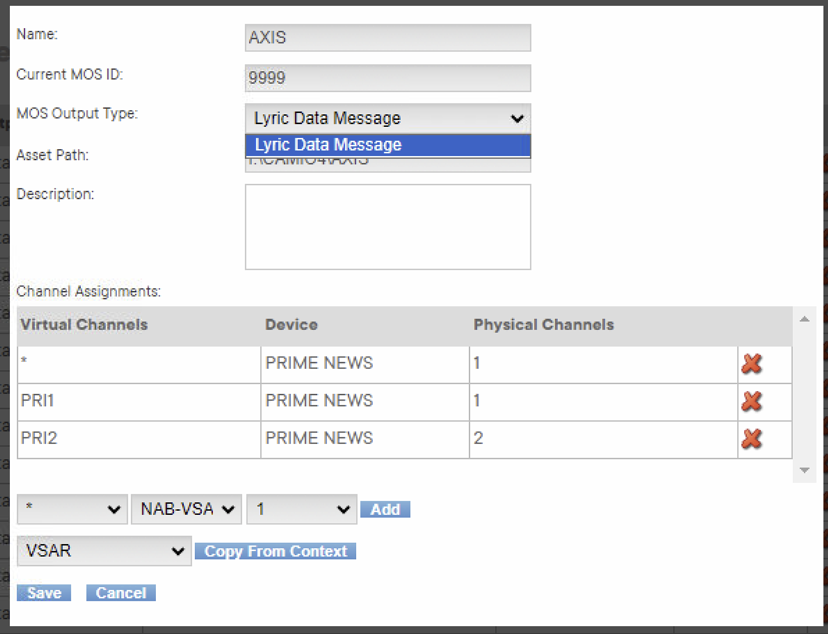The image size is (828, 634).
Task: Select the PRI1 virtual channel cell
Action: (x=138, y=401)
